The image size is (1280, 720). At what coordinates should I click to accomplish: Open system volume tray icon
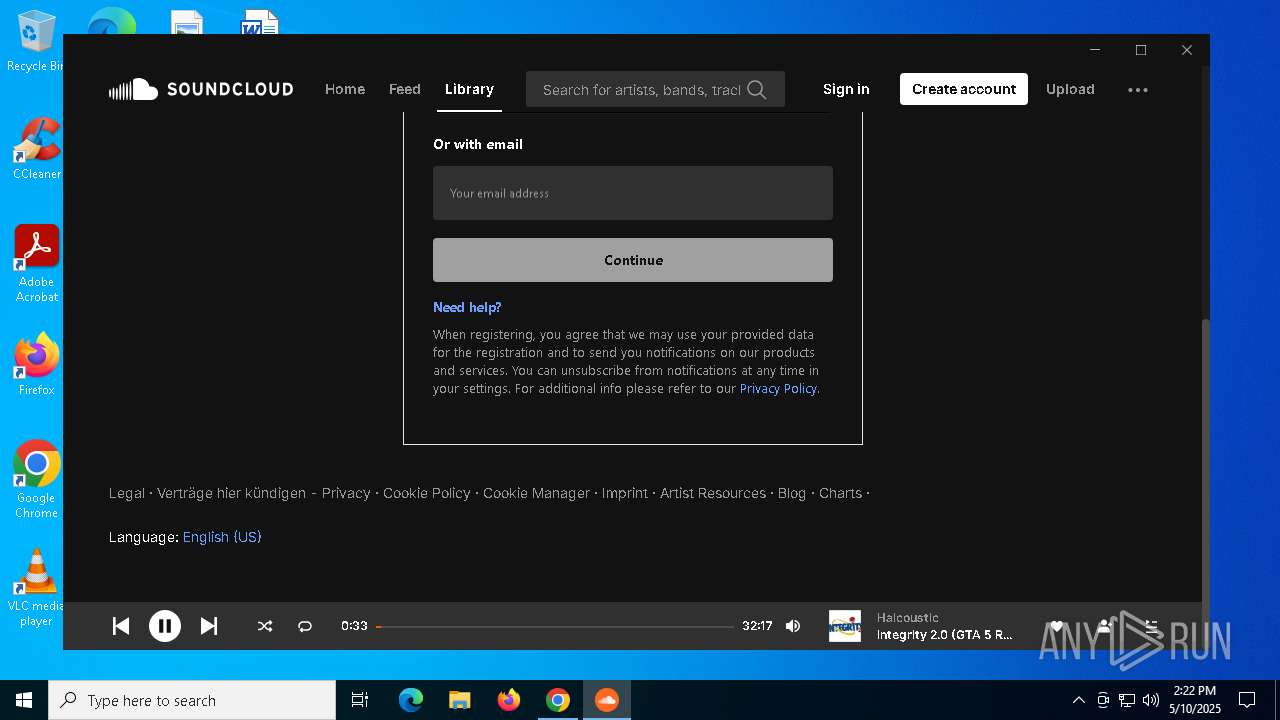click(1151, 700)
